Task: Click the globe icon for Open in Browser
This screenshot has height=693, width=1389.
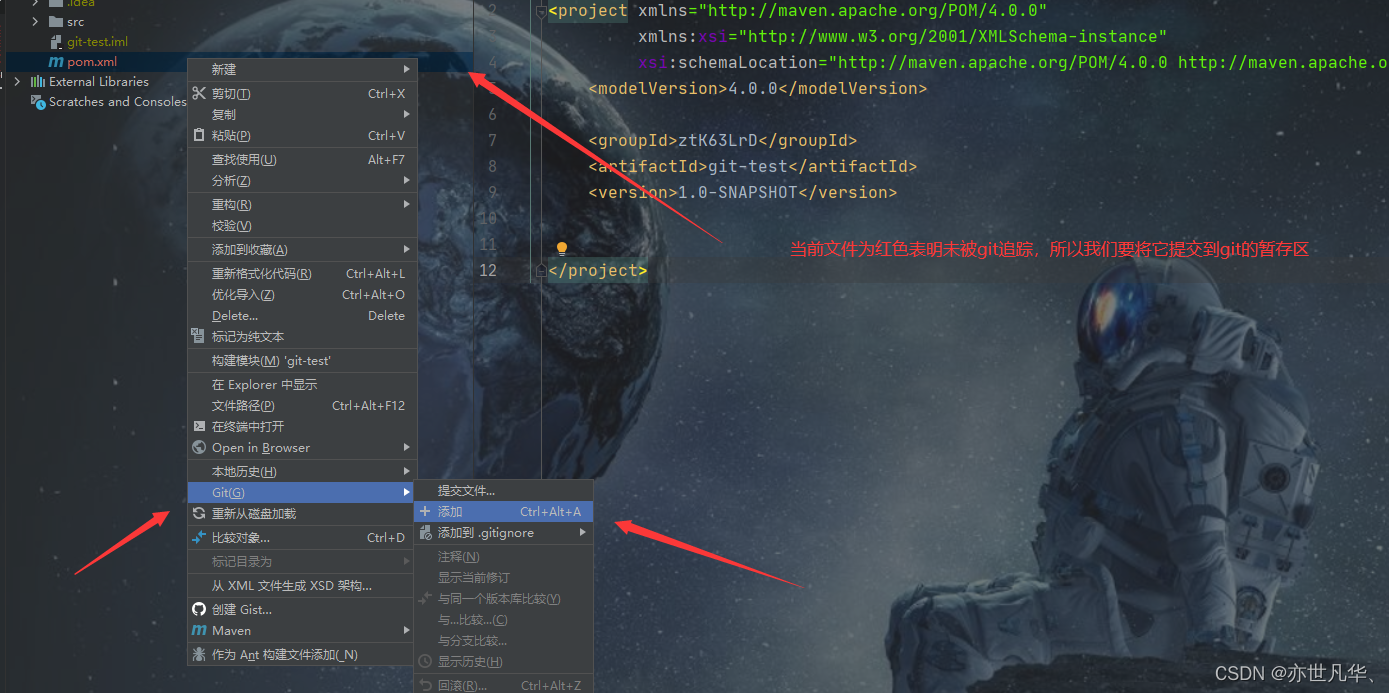Action: (199, 447)
